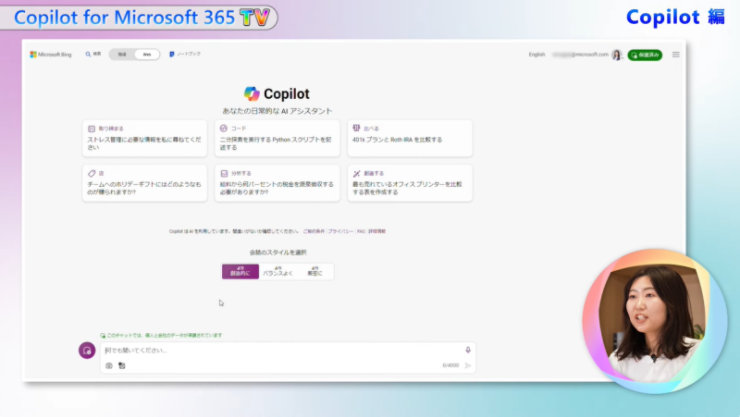
Task: Click the green data protection shield notice
Action: (x=161, y=335)
